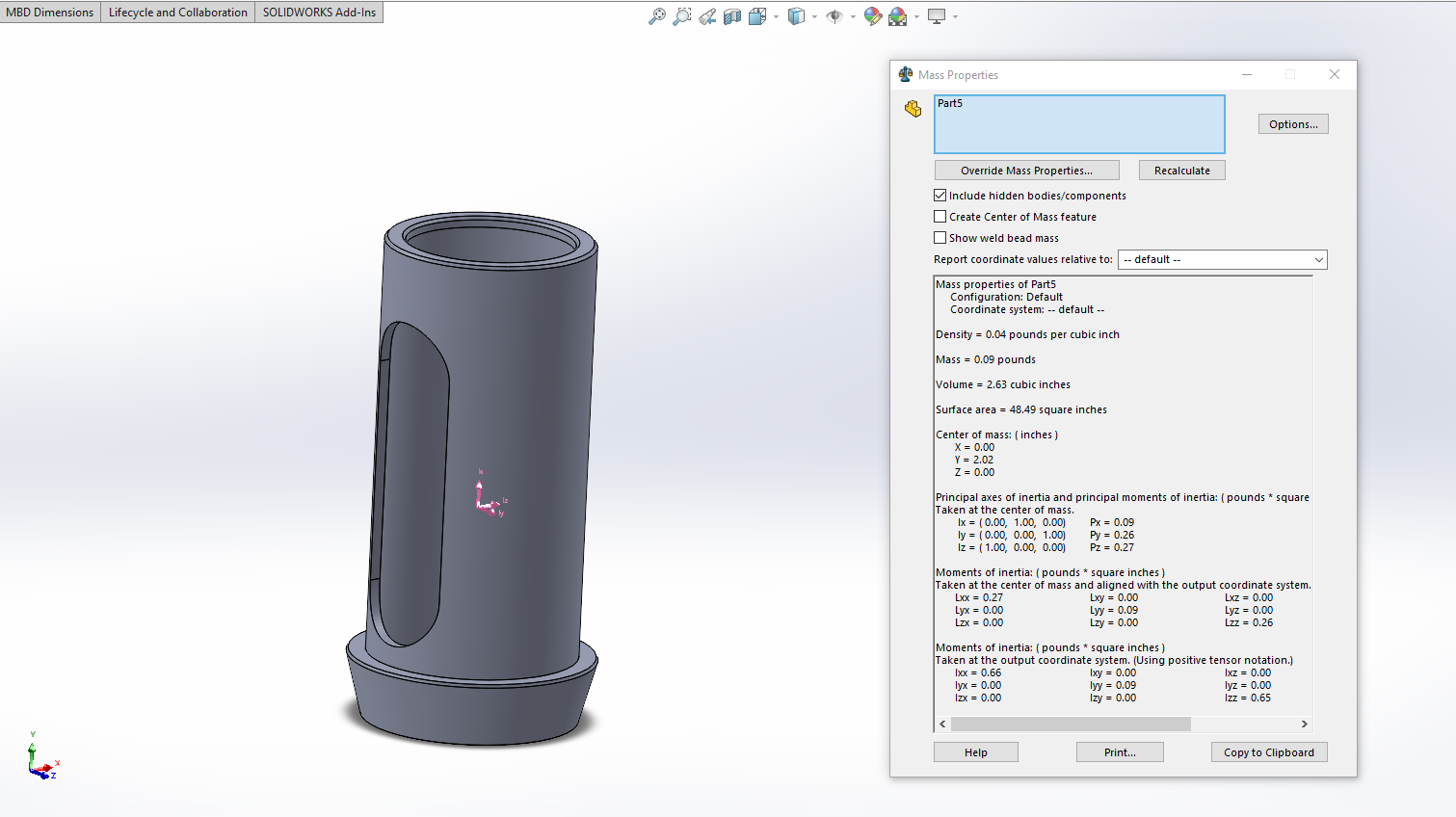Click the Display Style icon
Image resolution: width=1456 pixels, height=817 pixels.
(x=796, y=16)
